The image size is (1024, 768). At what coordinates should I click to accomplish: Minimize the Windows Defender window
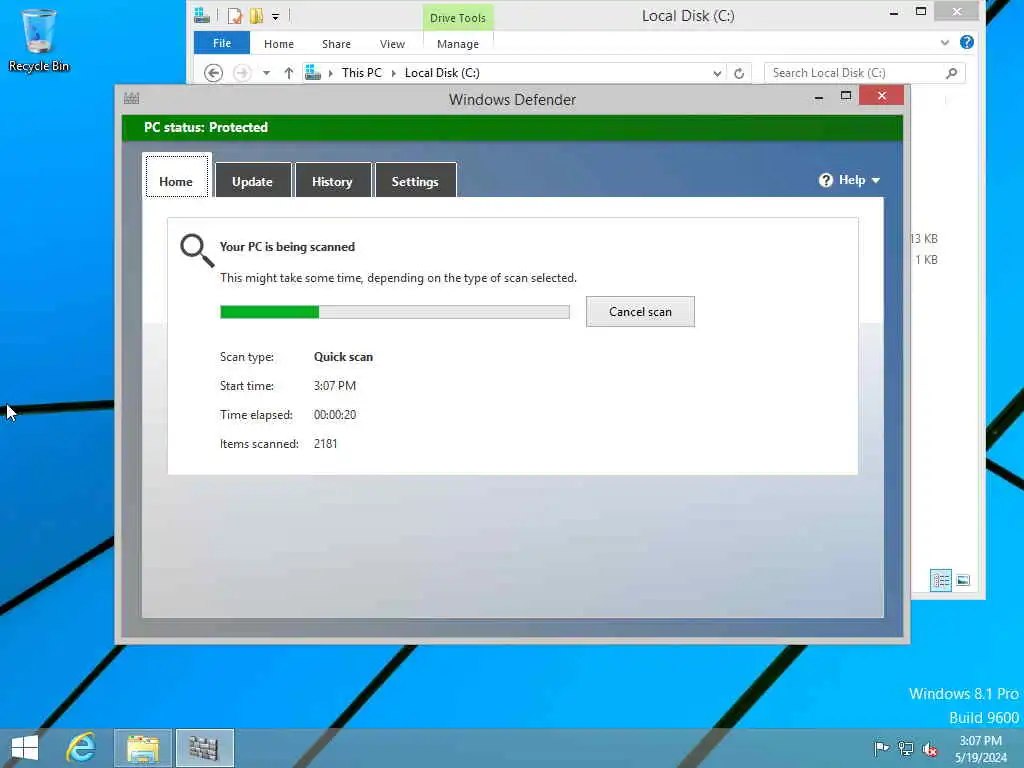[x=819, y=97]
